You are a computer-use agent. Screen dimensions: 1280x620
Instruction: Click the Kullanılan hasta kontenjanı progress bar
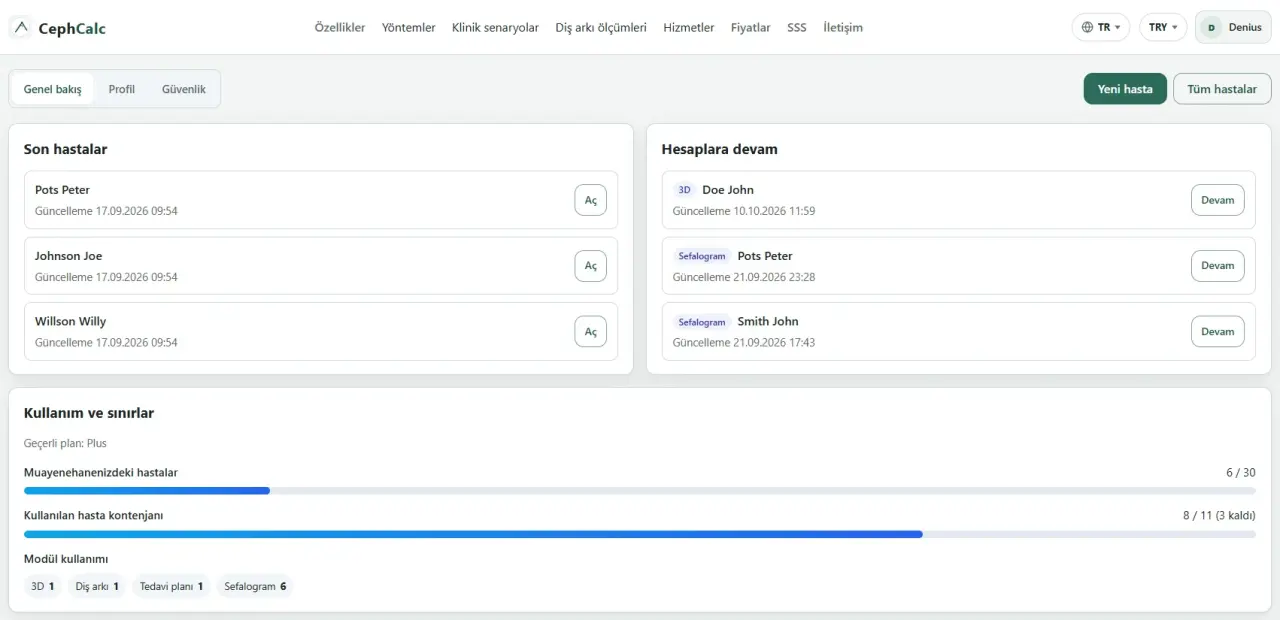coord(640,534)
